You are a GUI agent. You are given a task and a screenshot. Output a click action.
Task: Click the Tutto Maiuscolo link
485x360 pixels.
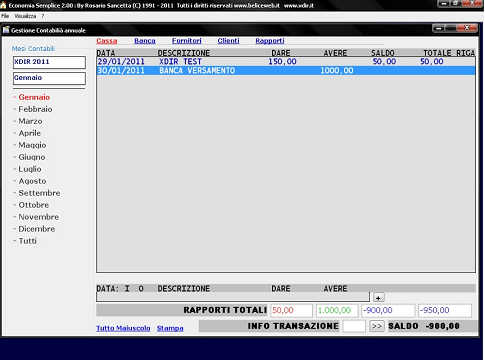click(x=123, y=328)
